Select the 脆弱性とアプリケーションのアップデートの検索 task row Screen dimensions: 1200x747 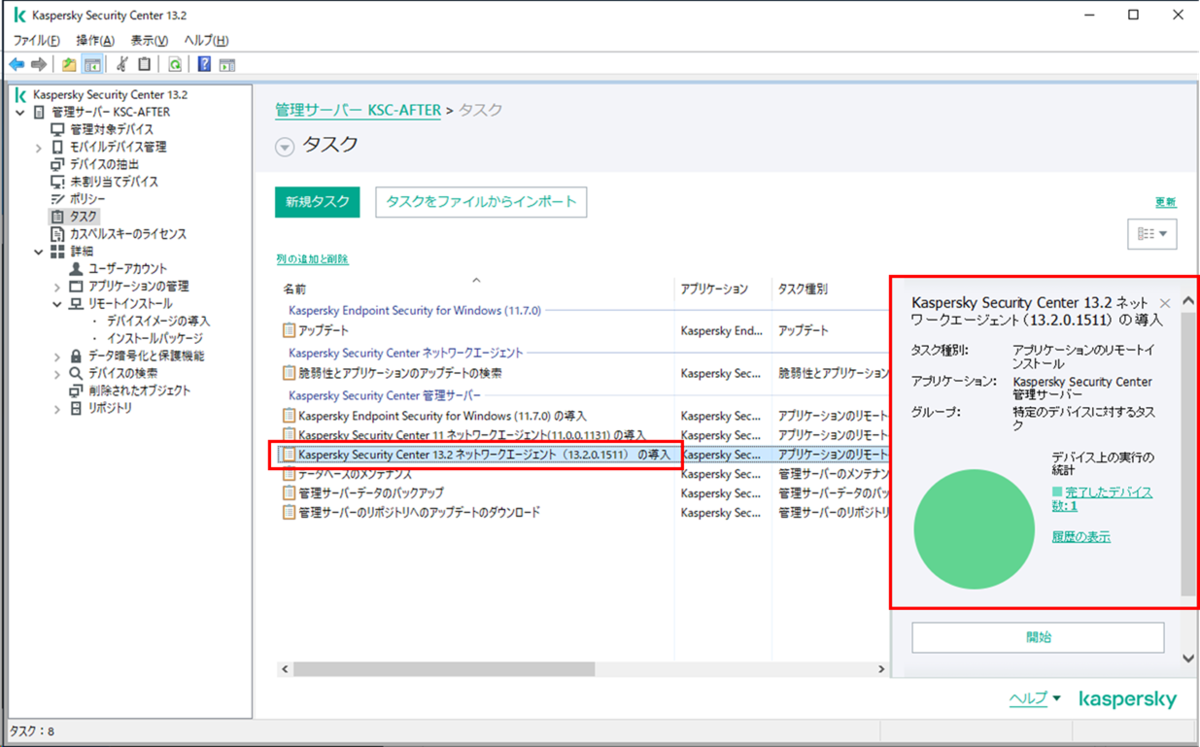click(582, 373)
